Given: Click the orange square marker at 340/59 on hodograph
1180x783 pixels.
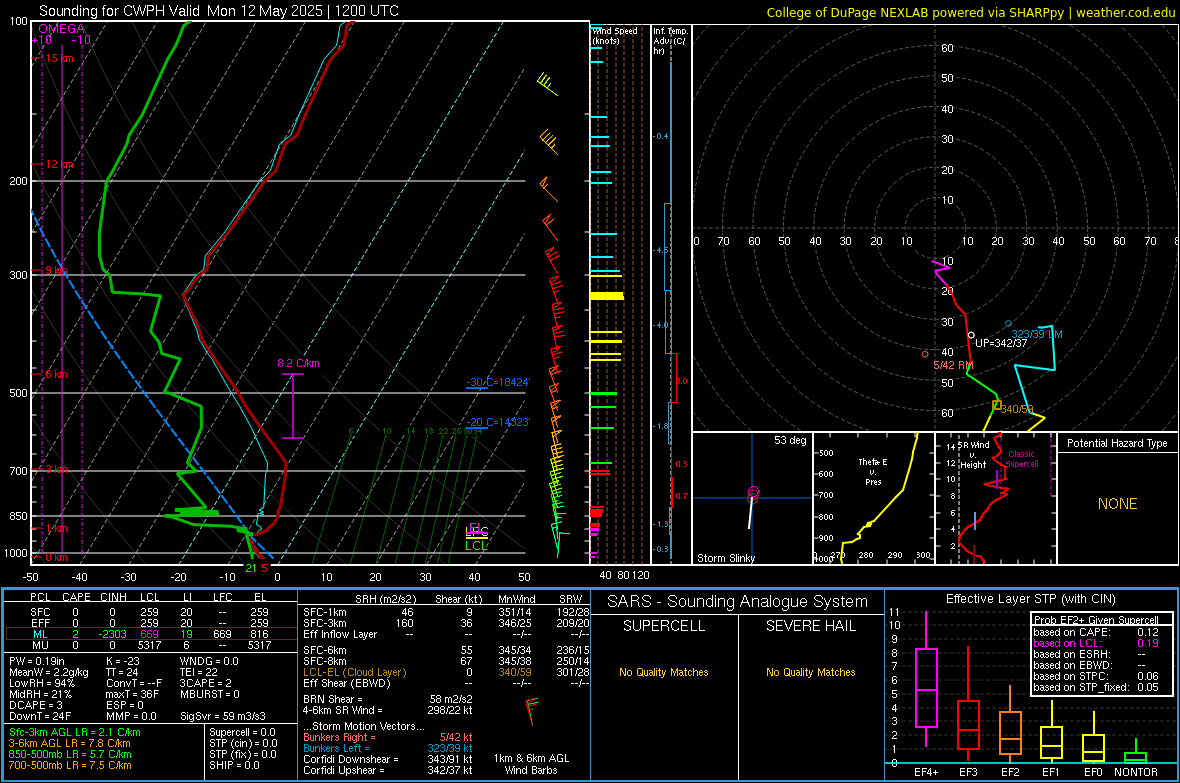Looking at the screenshot, I should tap(996, 405).
